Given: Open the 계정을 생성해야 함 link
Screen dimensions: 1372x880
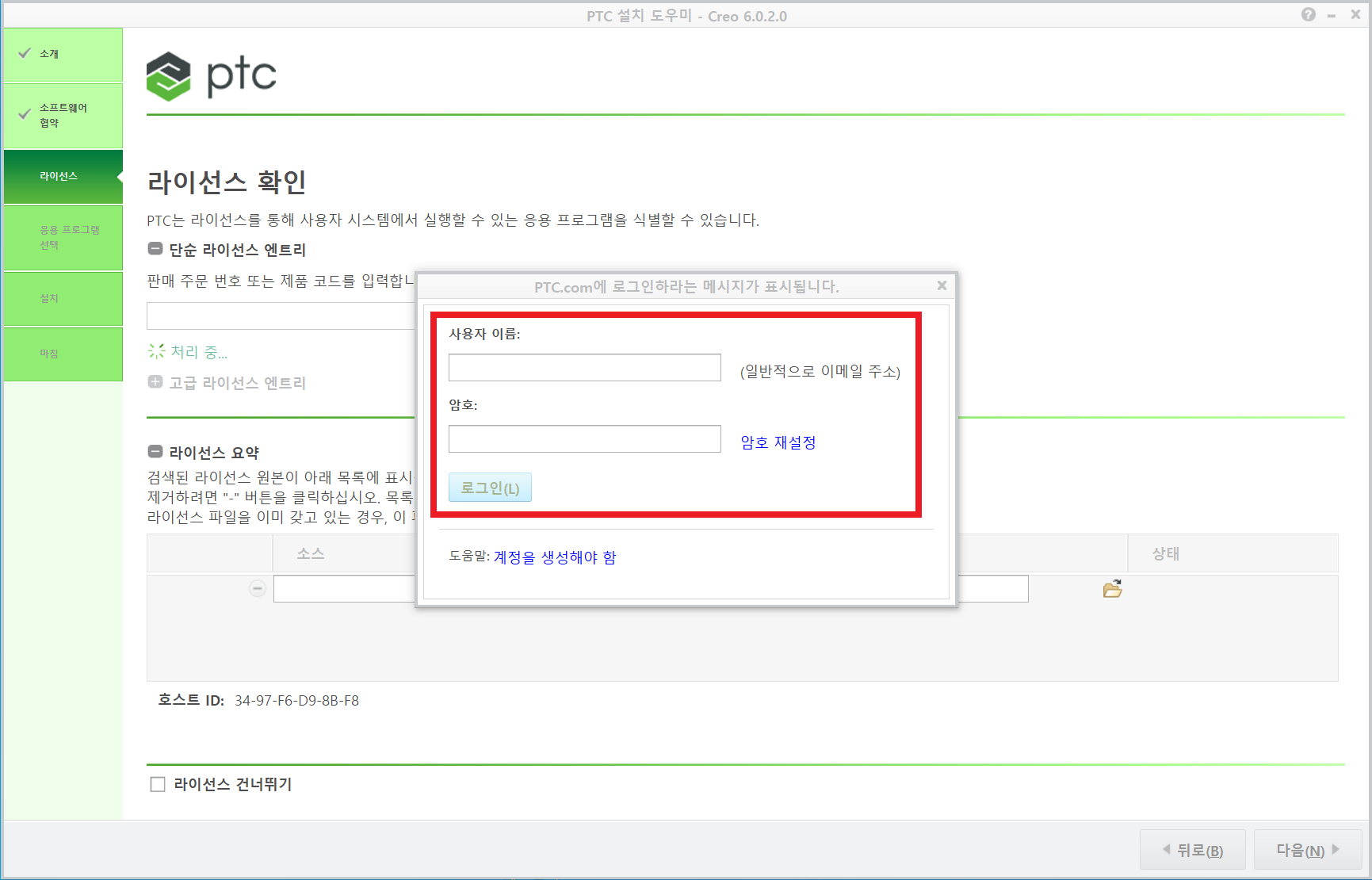Looking at the screenshot, I should [x=555, y=557].
